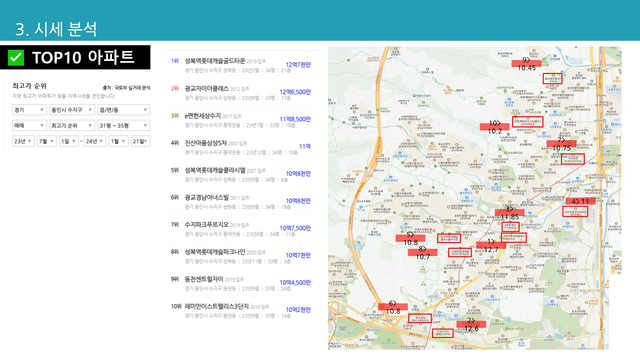Click the red 7> 10.75 map marker
Image resolution: width=640 pixels, height=360 pixels.
click(562, 144)
